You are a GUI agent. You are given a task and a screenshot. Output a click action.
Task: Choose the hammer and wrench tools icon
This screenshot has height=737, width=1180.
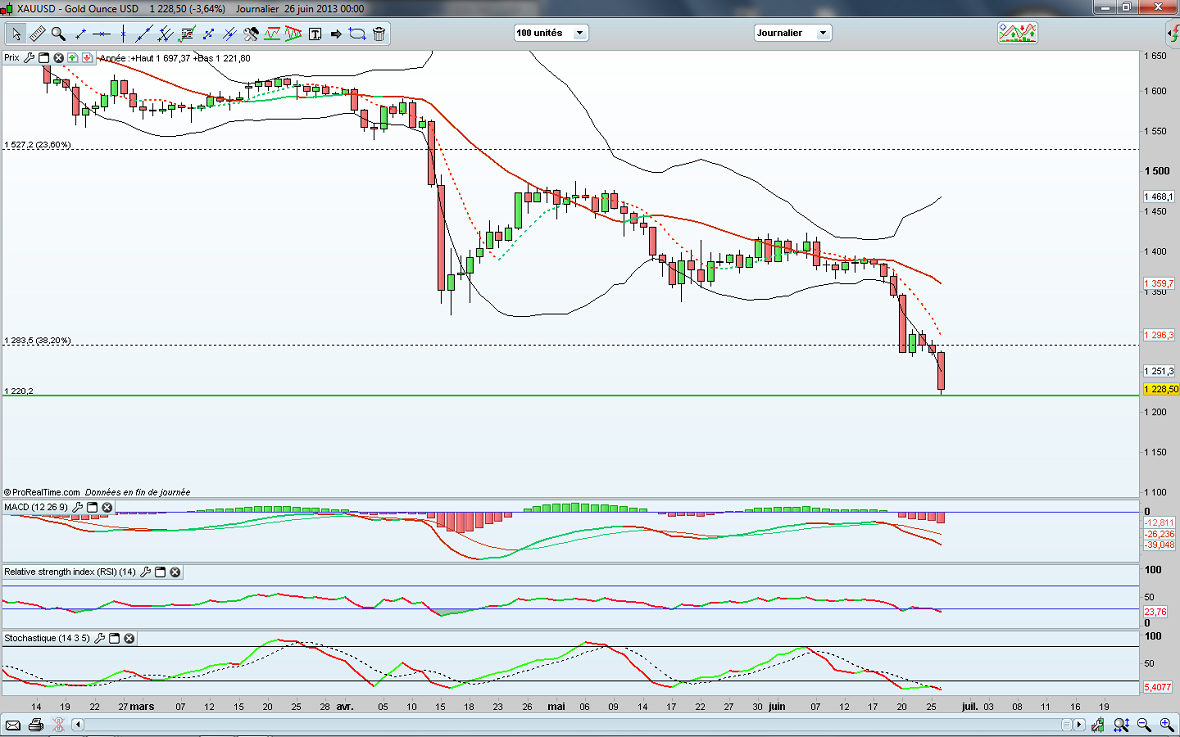(x=251, y=34)
